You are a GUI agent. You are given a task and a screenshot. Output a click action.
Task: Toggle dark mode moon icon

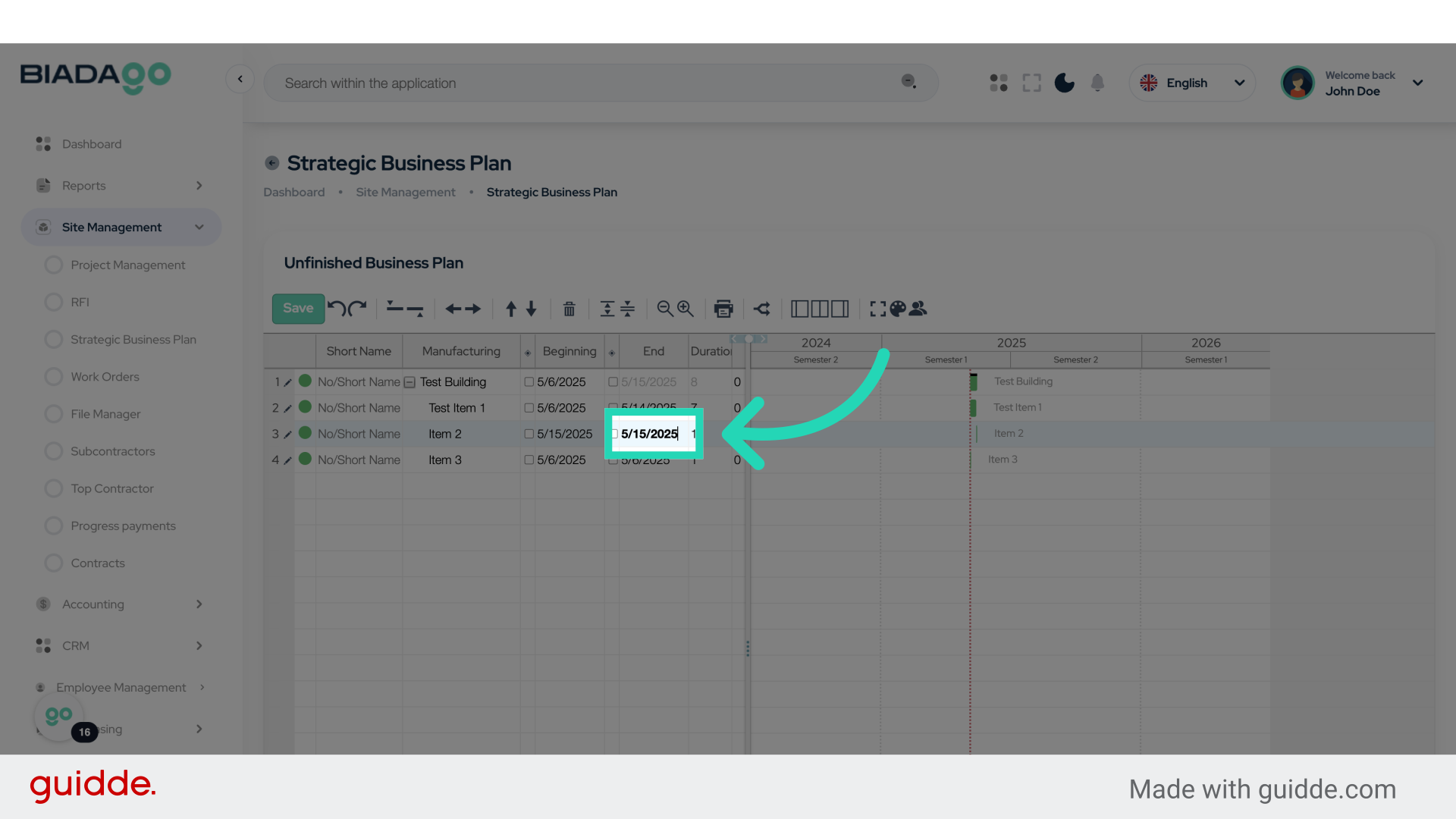click(x=1064, y=83)
